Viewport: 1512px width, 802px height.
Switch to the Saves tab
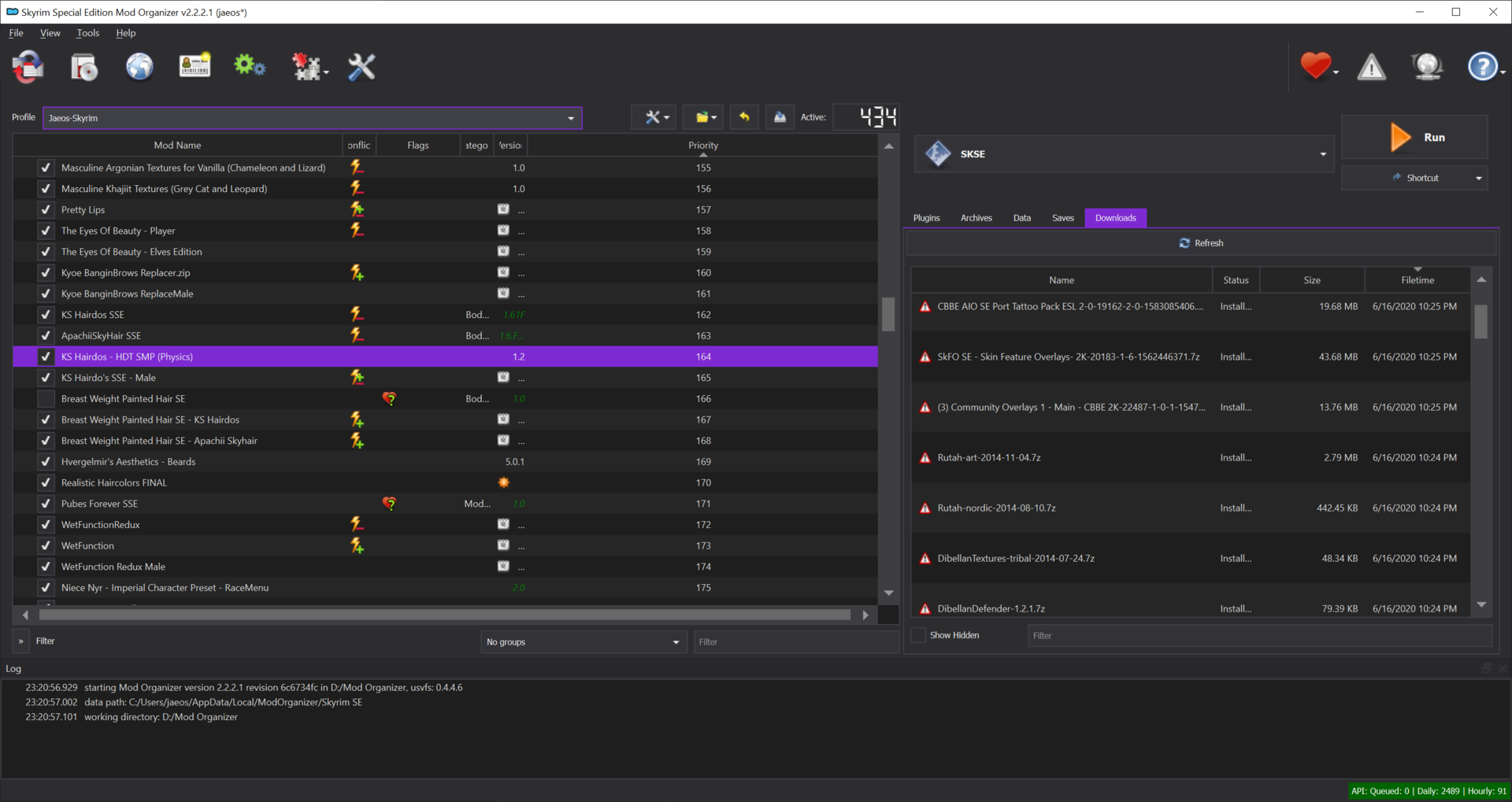(1063, 218)
